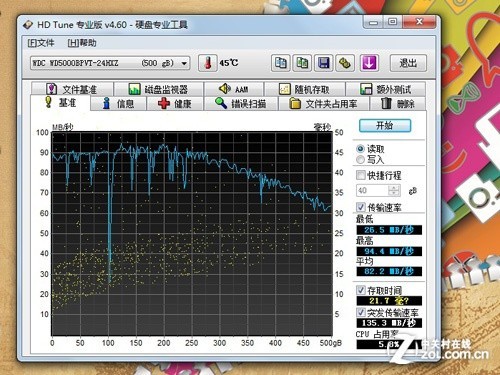Click the 45℃ temperature reading

229,63
